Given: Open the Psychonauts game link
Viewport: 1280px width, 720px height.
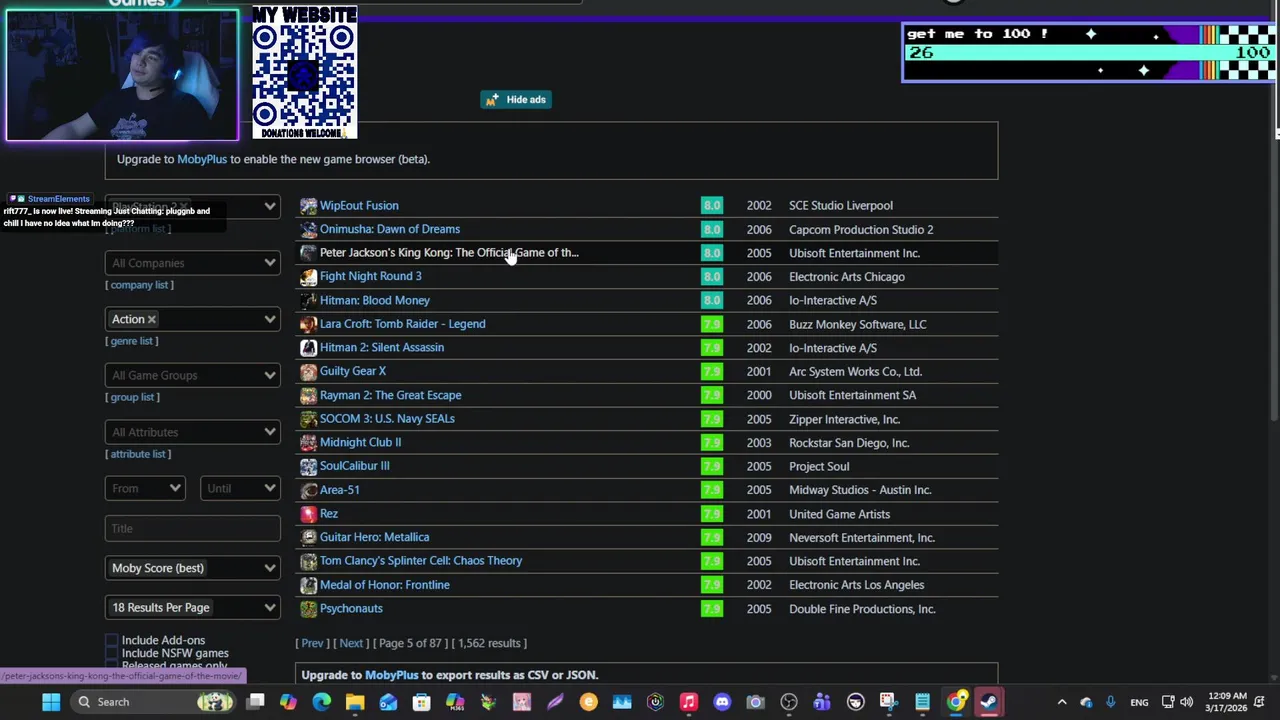Looking at the screenshot, I should [x=351, y=609].
